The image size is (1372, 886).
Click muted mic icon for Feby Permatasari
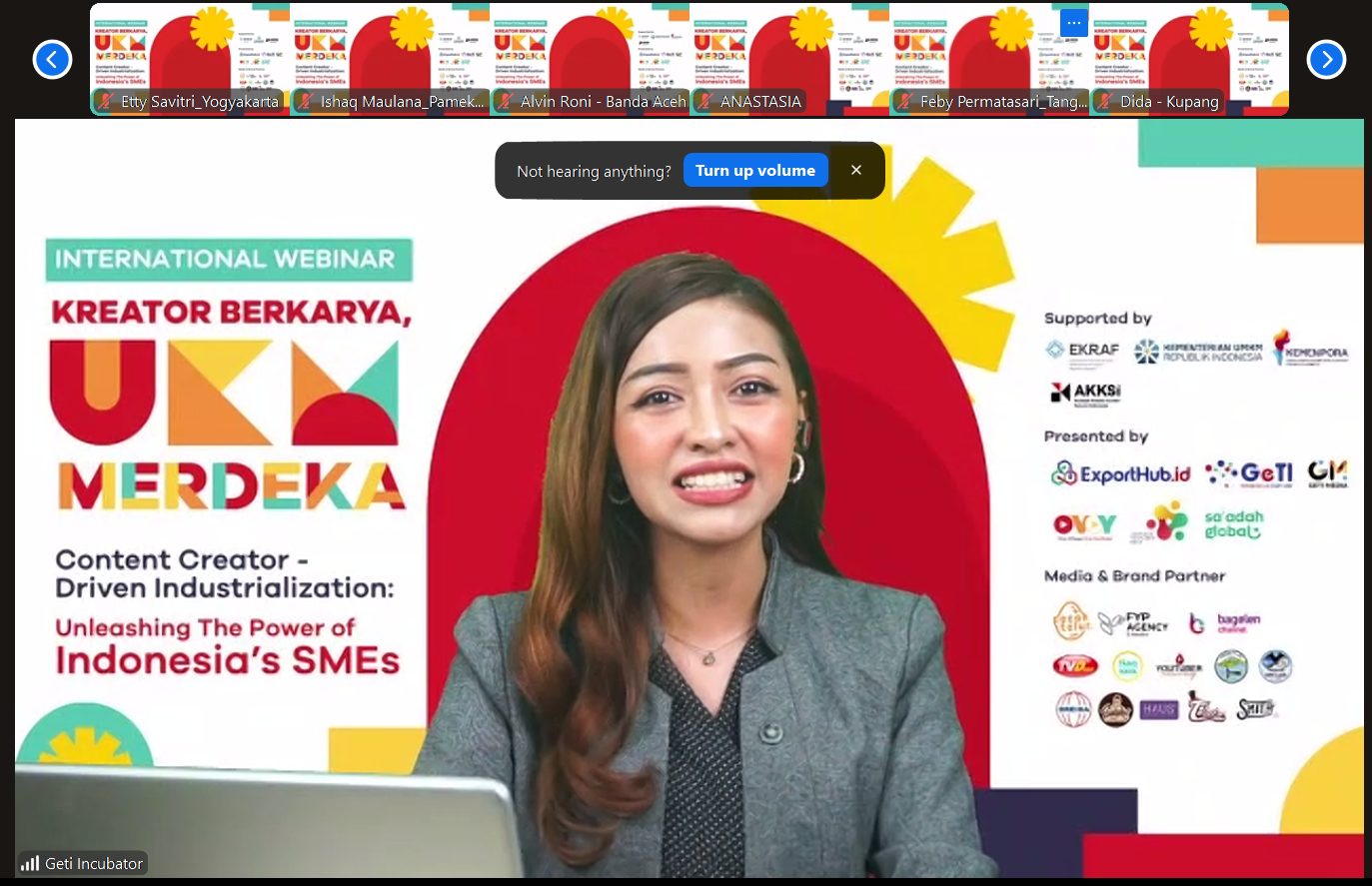(904, 101)
